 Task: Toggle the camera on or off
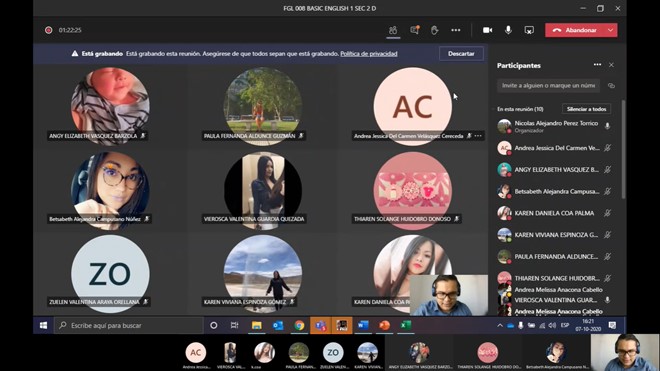[x=487, y=30]
